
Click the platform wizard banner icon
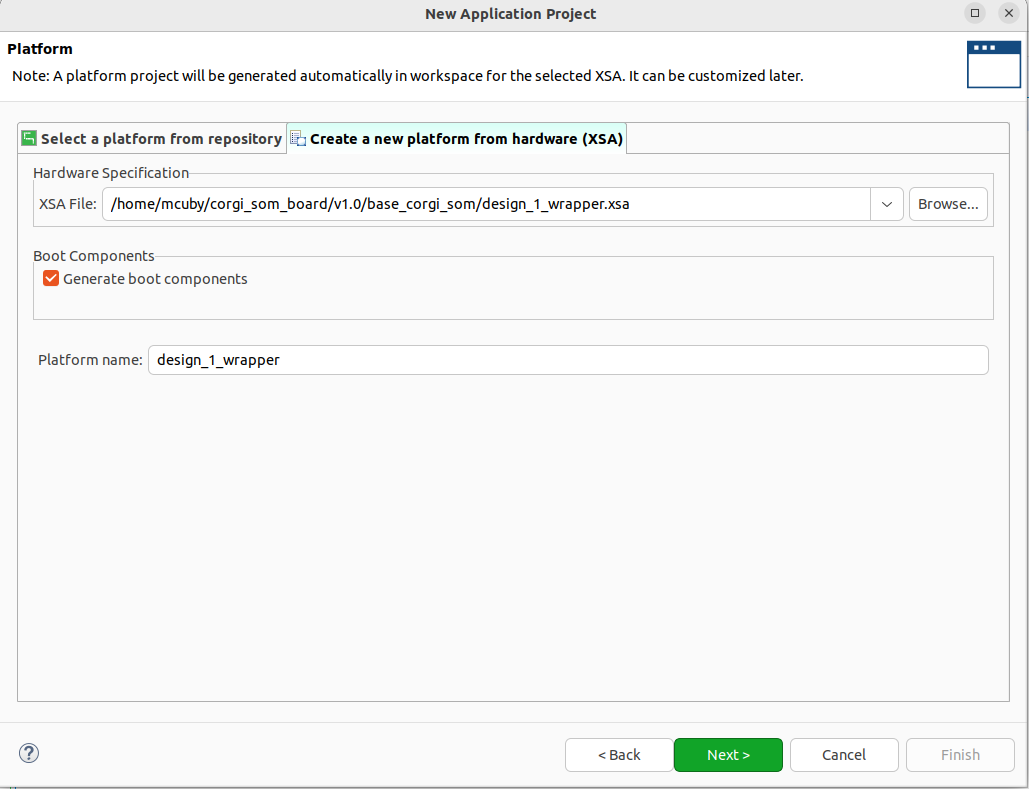click(994, 64)
